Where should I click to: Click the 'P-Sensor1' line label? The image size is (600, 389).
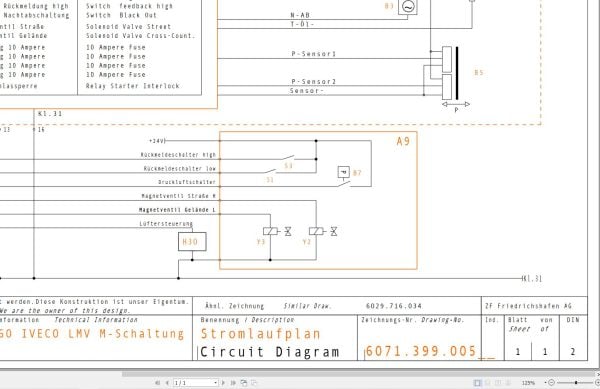(313, 54)
